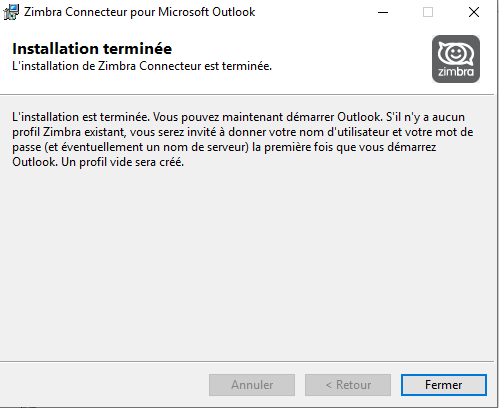Image resolution: width=499 pixels, height=408 pixels.
Task: Click the 'Installation terminée' heading
Action: coord(92,49)
